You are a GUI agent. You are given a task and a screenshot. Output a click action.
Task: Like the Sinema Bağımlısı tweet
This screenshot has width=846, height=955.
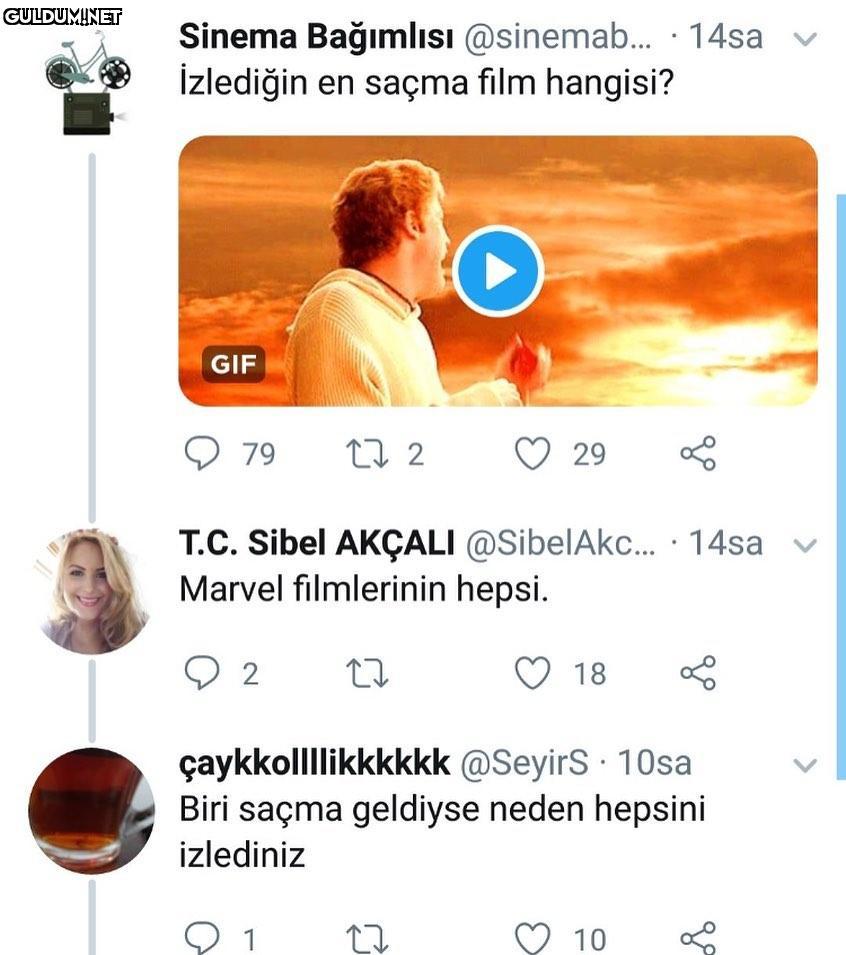(x=532, y=454)
